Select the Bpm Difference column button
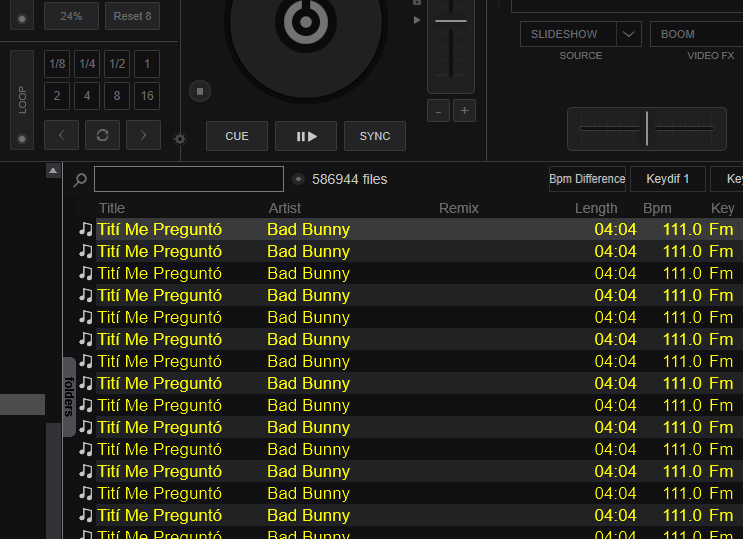The image size is (743, 539). pyautogui.click(x=587, y=179)
